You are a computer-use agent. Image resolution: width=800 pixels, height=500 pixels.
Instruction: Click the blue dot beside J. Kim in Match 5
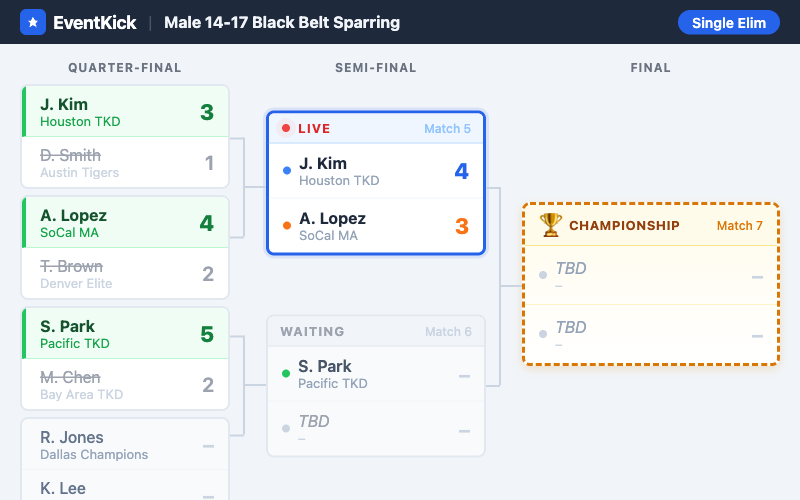tap(287, 171)
